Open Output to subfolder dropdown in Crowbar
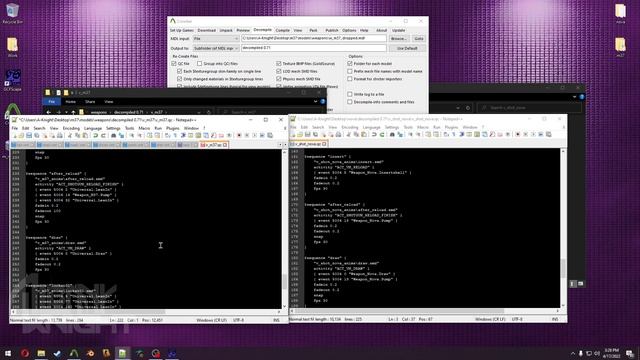 [x=216, y=48]
